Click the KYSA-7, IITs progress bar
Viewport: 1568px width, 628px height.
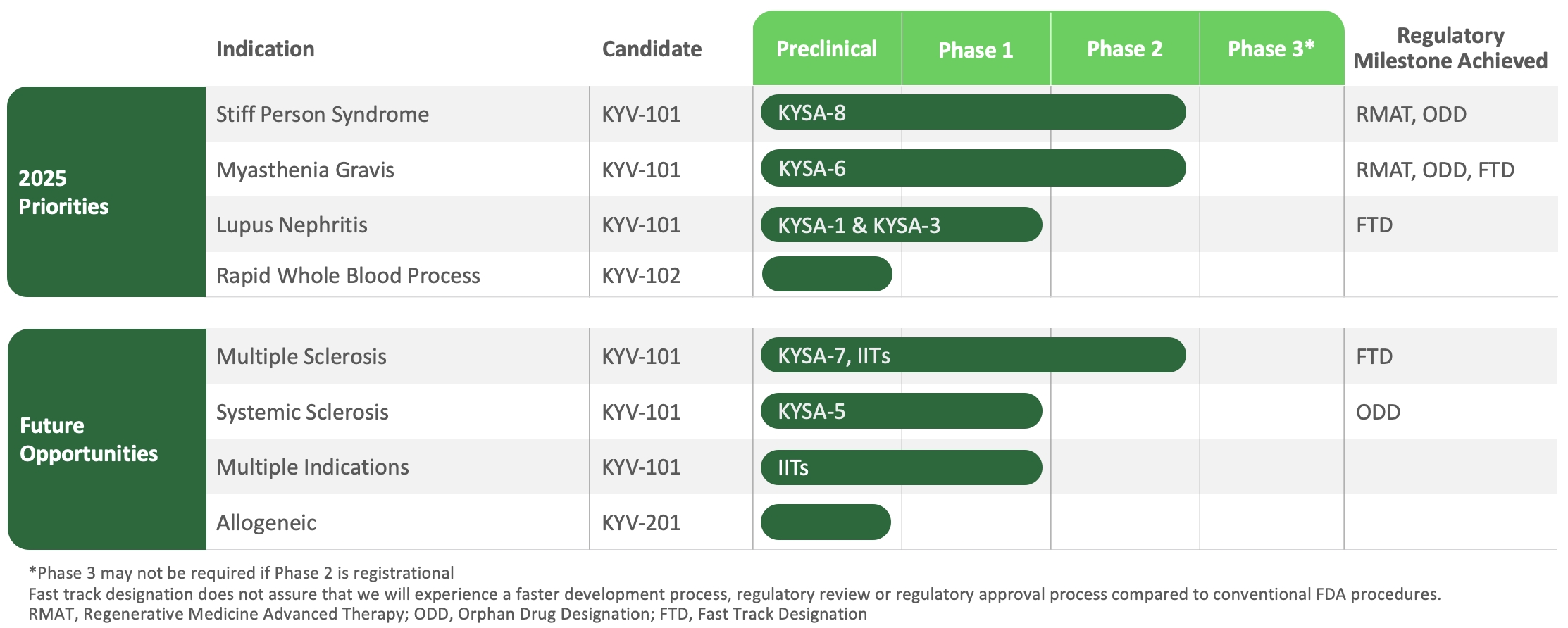coord(972,356)
